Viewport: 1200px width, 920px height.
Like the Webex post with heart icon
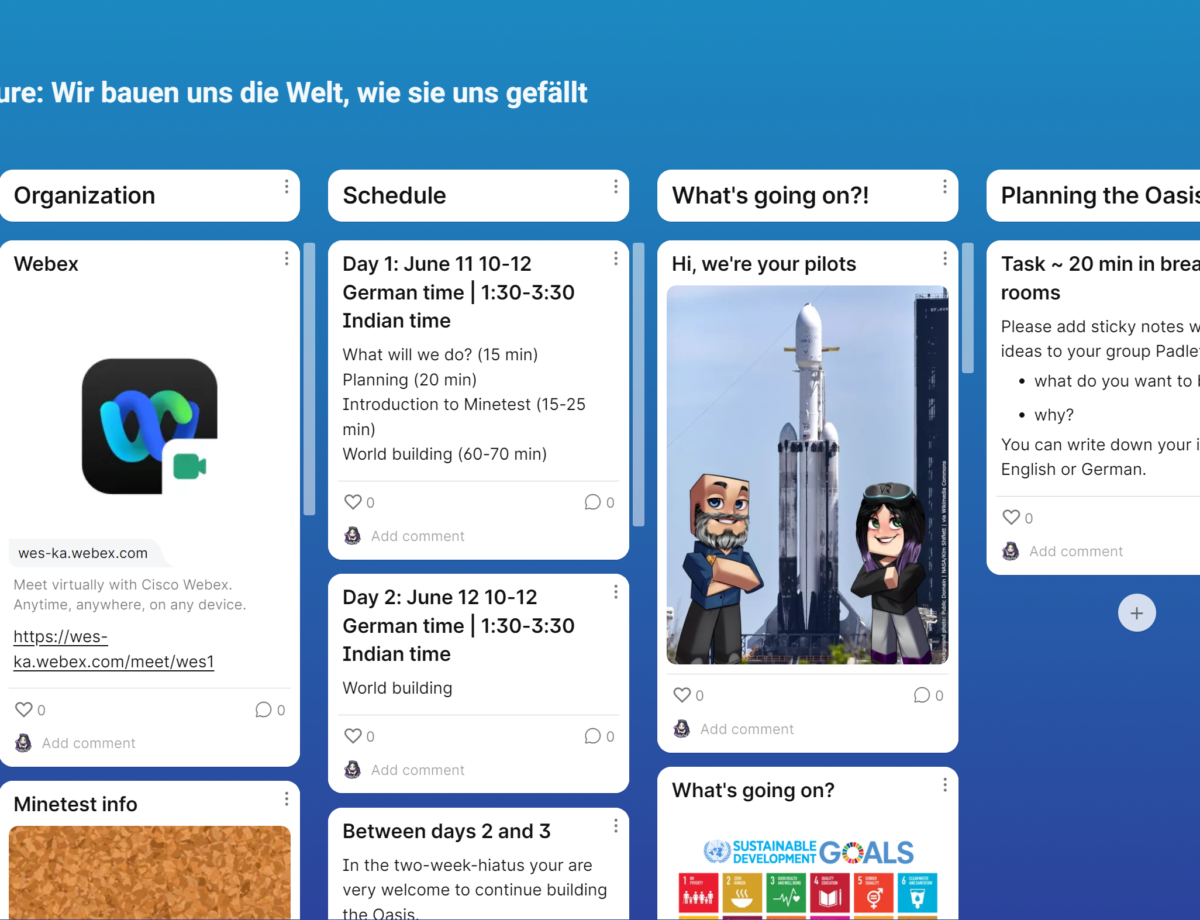24,710
